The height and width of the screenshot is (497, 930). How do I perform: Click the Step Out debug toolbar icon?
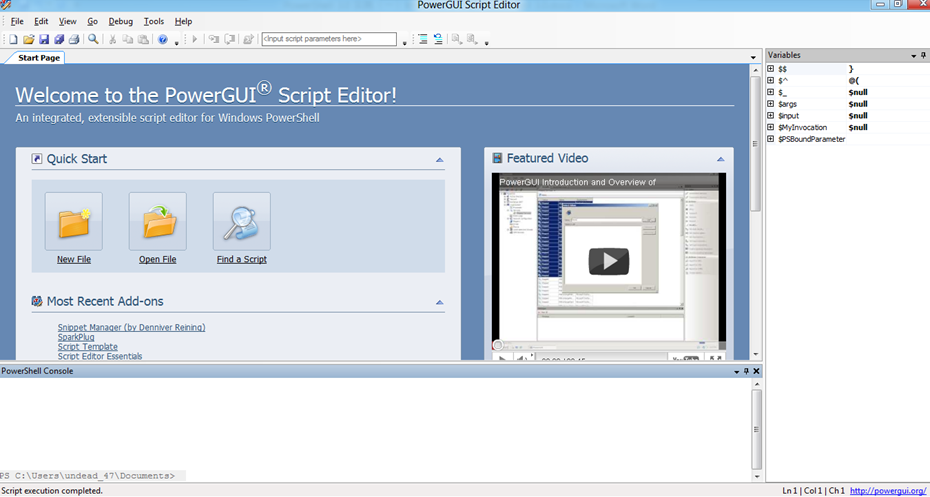tap(248, 39)
